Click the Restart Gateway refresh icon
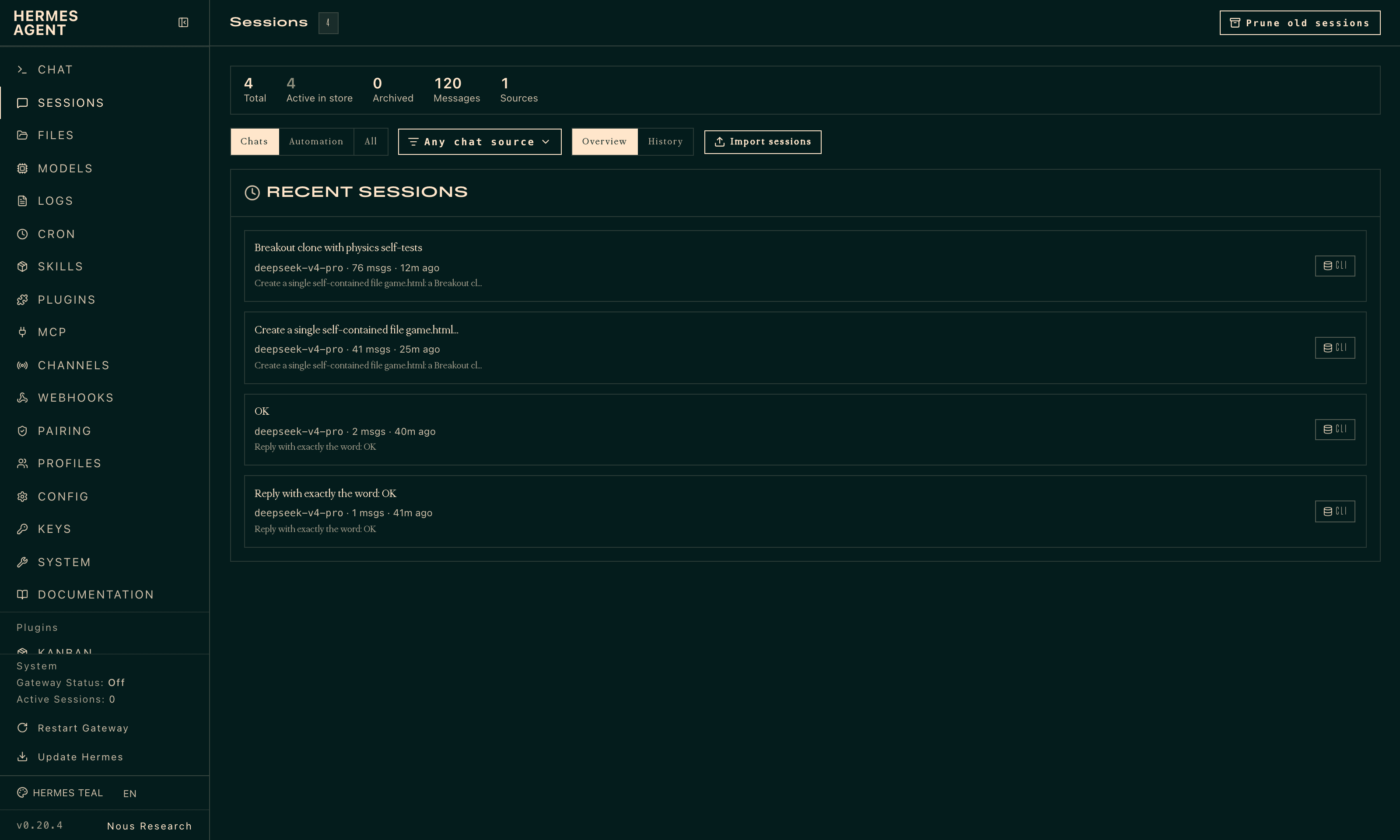Viewport: 1400px width, 840px height. click(x=22, y=728)
